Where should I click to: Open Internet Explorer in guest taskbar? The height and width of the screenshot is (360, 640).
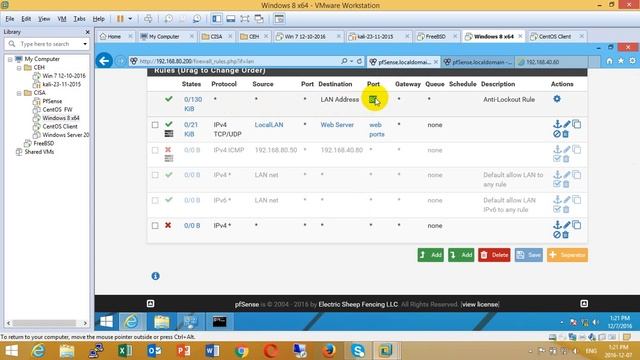coord(131,322)
